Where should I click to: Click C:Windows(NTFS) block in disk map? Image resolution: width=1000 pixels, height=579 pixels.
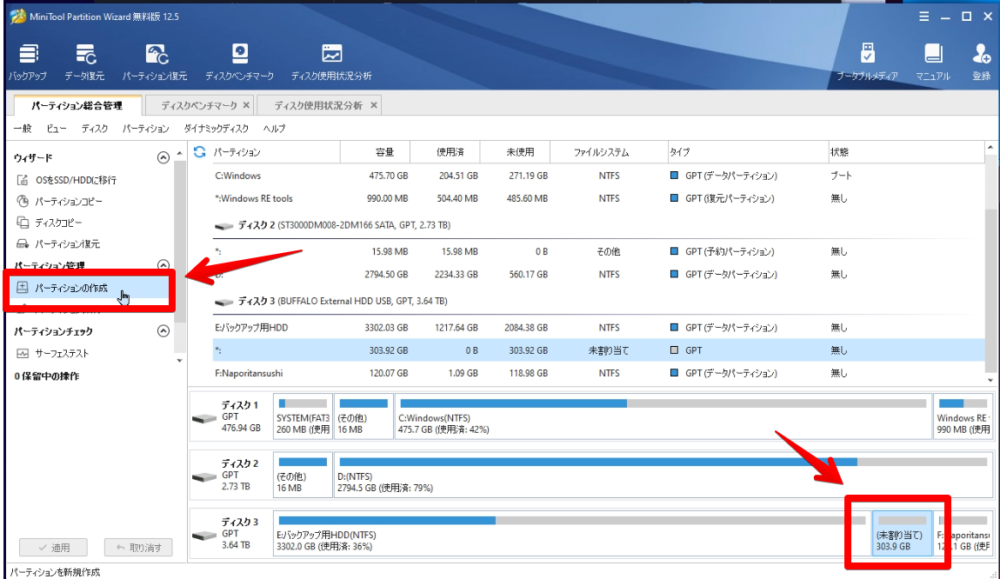point(663,416)
